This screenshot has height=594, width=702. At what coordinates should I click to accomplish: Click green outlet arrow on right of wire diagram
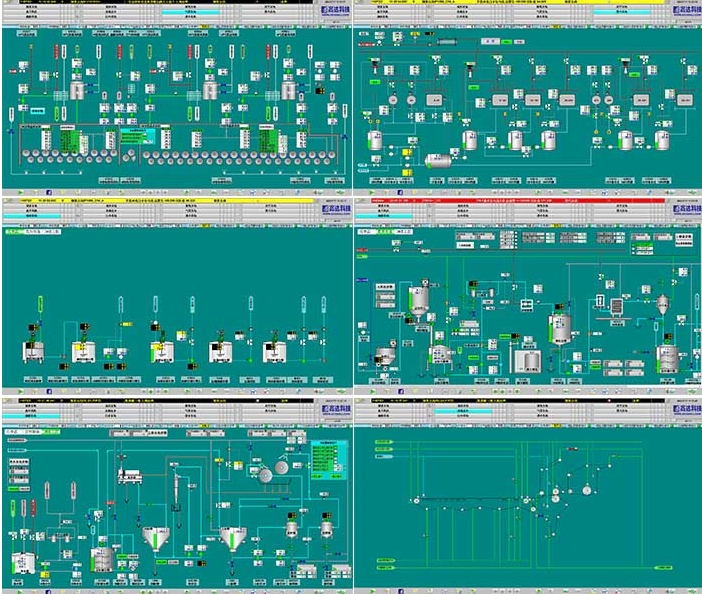tap(663, 568)
